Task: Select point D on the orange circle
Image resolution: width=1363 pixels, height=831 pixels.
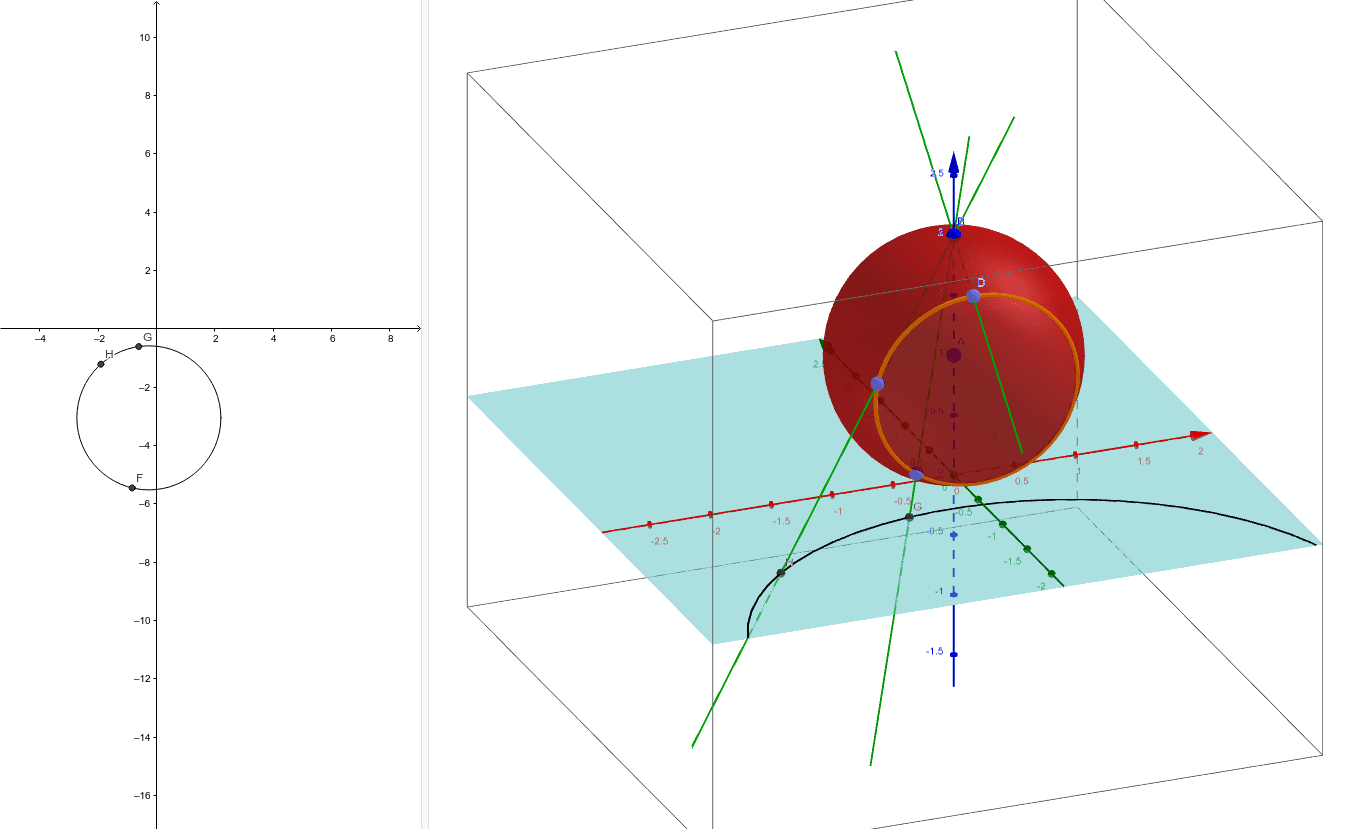Action: pyautogui.click(x=974, y=296)
